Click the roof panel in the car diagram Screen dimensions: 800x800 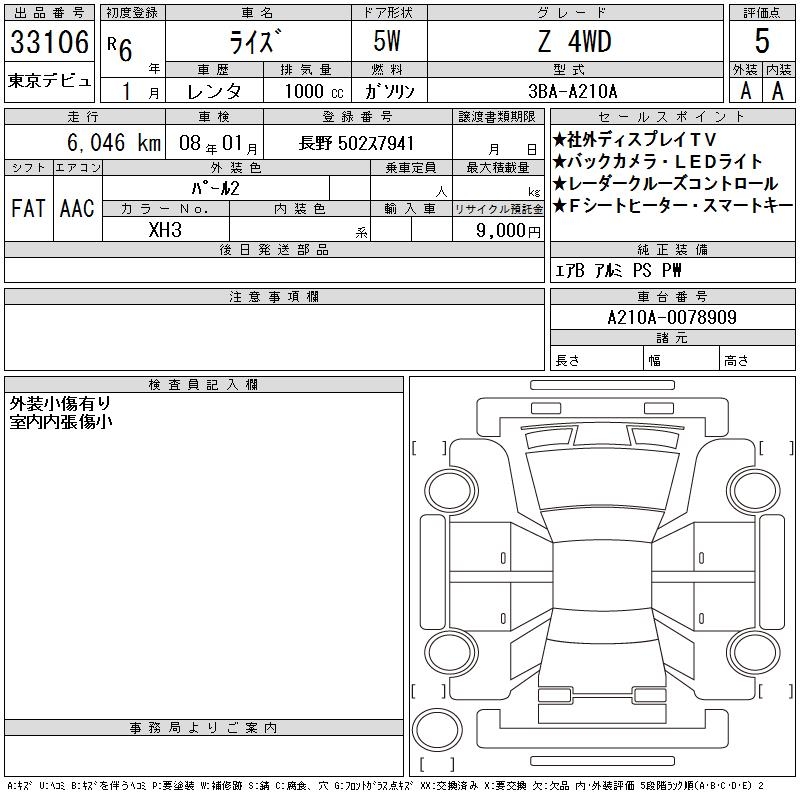tap(602, 576)
